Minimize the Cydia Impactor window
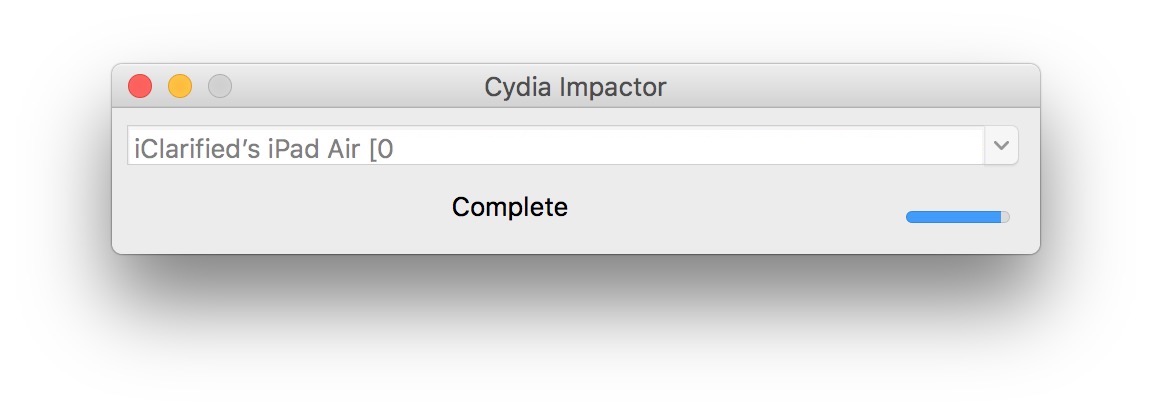The width and height of the screenshot is (1152, 414). (180, 87)
